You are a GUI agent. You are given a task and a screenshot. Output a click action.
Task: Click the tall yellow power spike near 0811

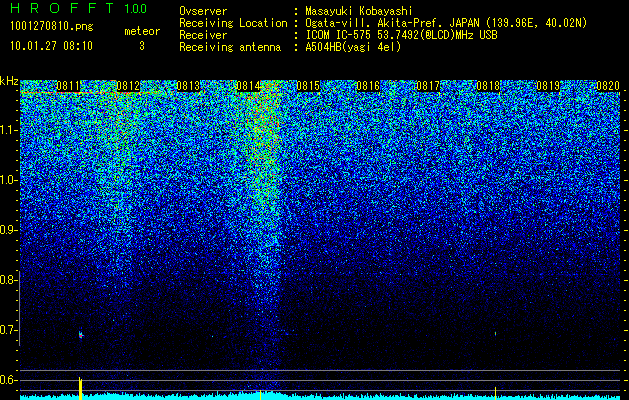[80, 388]
